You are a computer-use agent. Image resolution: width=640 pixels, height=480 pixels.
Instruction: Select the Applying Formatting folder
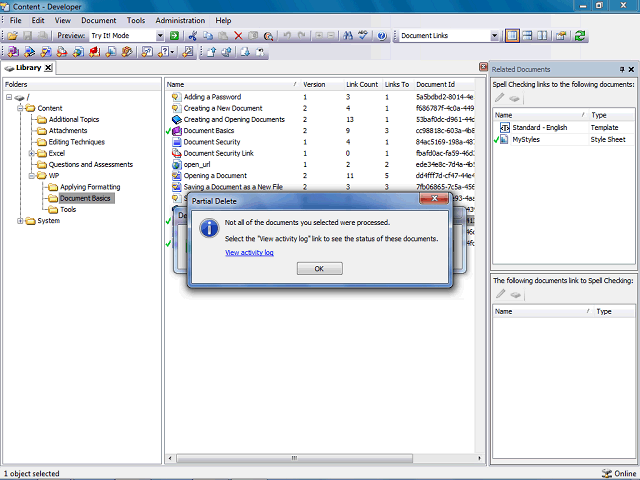90,187
